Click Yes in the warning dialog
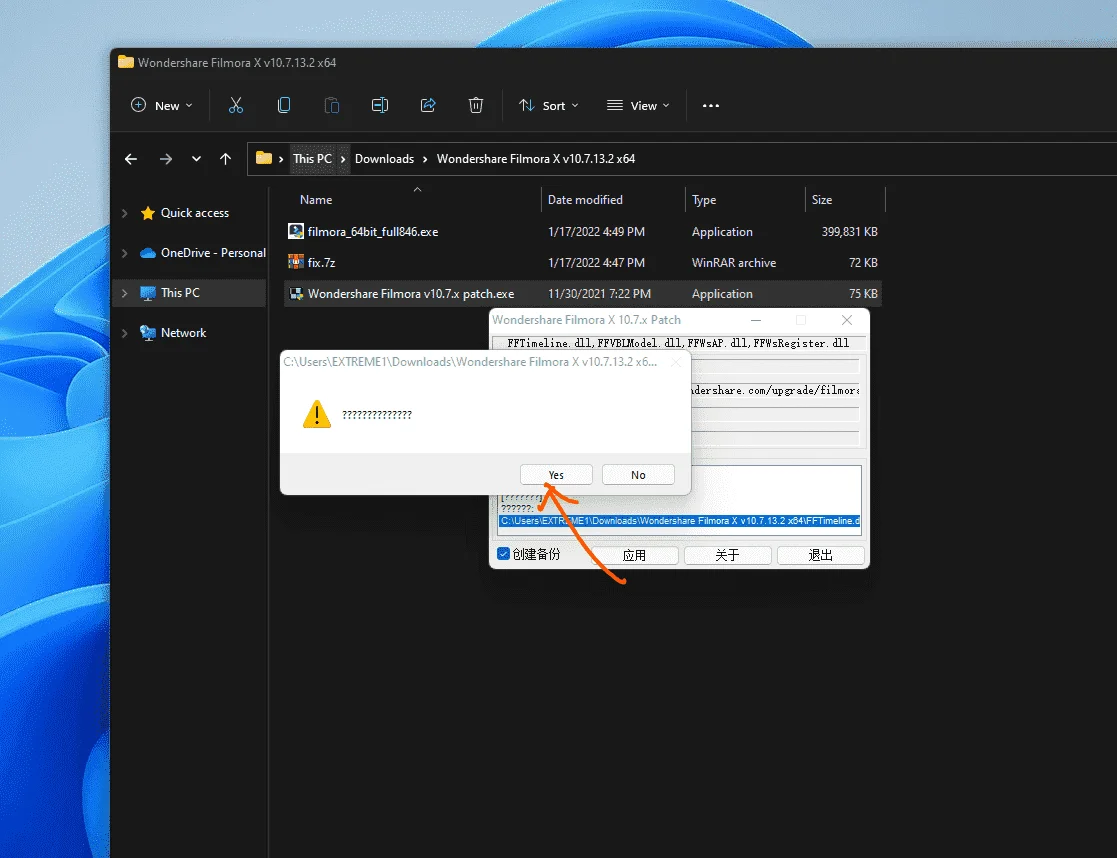Image resolution: width=1117 pixels, height=858 pixels. [x=556, y=475]
